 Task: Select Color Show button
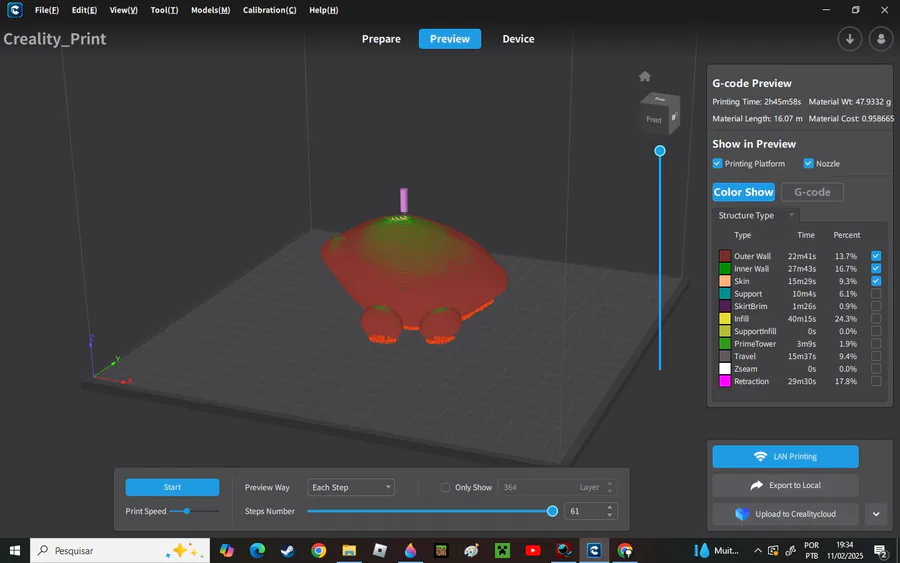[x=743, y=192]
